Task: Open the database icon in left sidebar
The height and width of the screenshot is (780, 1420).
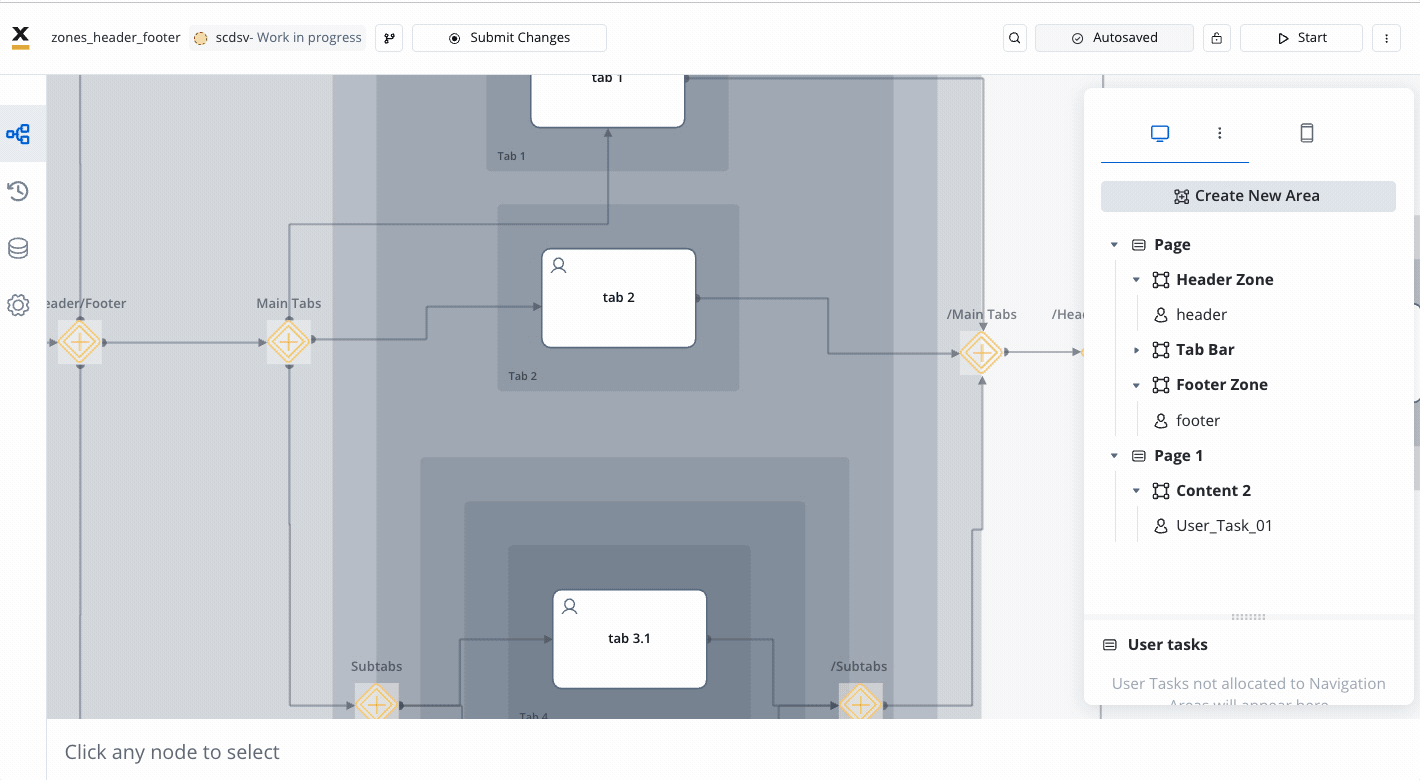Action: [18, 248]
